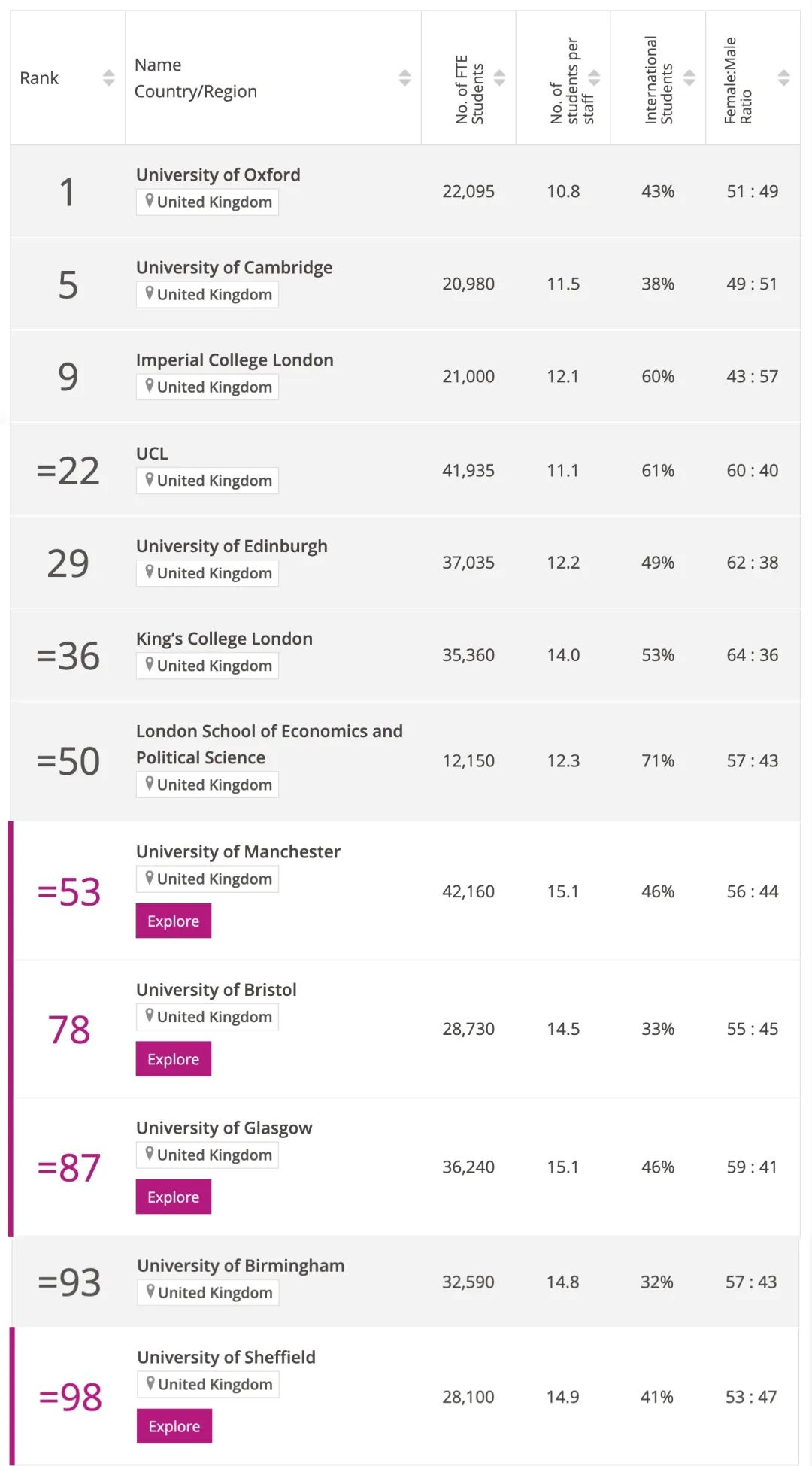Open Explore for University of Glasgow

click(174, 1197)
